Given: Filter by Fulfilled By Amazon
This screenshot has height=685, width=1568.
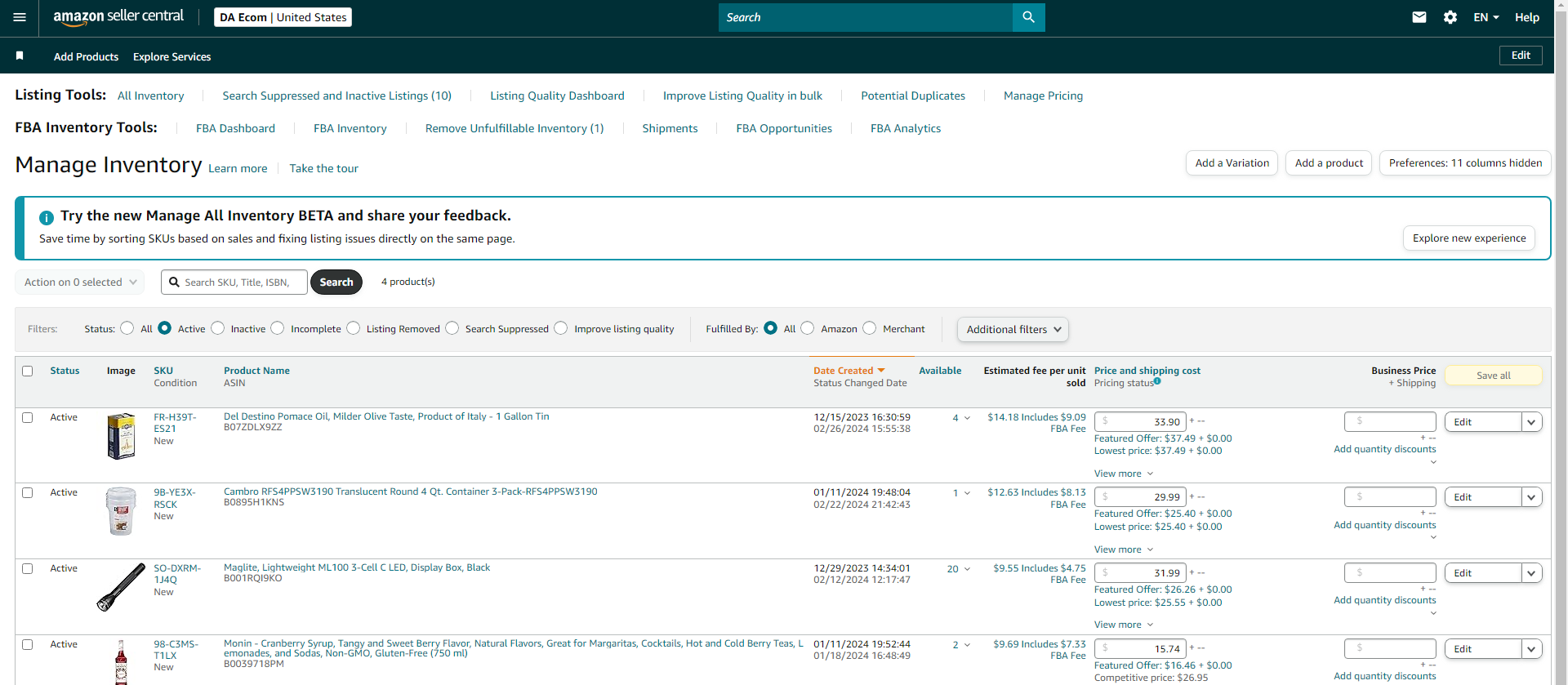Looking at the screenshot, I should [x=807, y=328].
